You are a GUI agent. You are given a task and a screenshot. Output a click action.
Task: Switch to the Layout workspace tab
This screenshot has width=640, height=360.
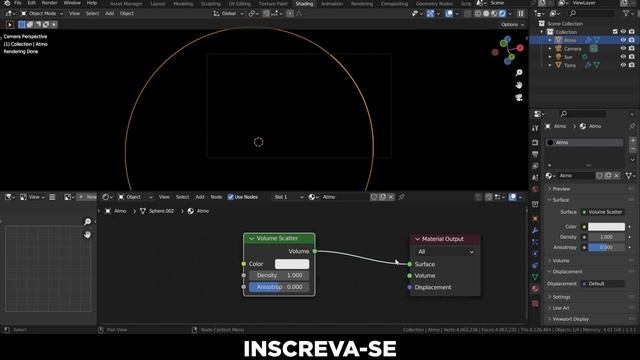pos(158,4)
